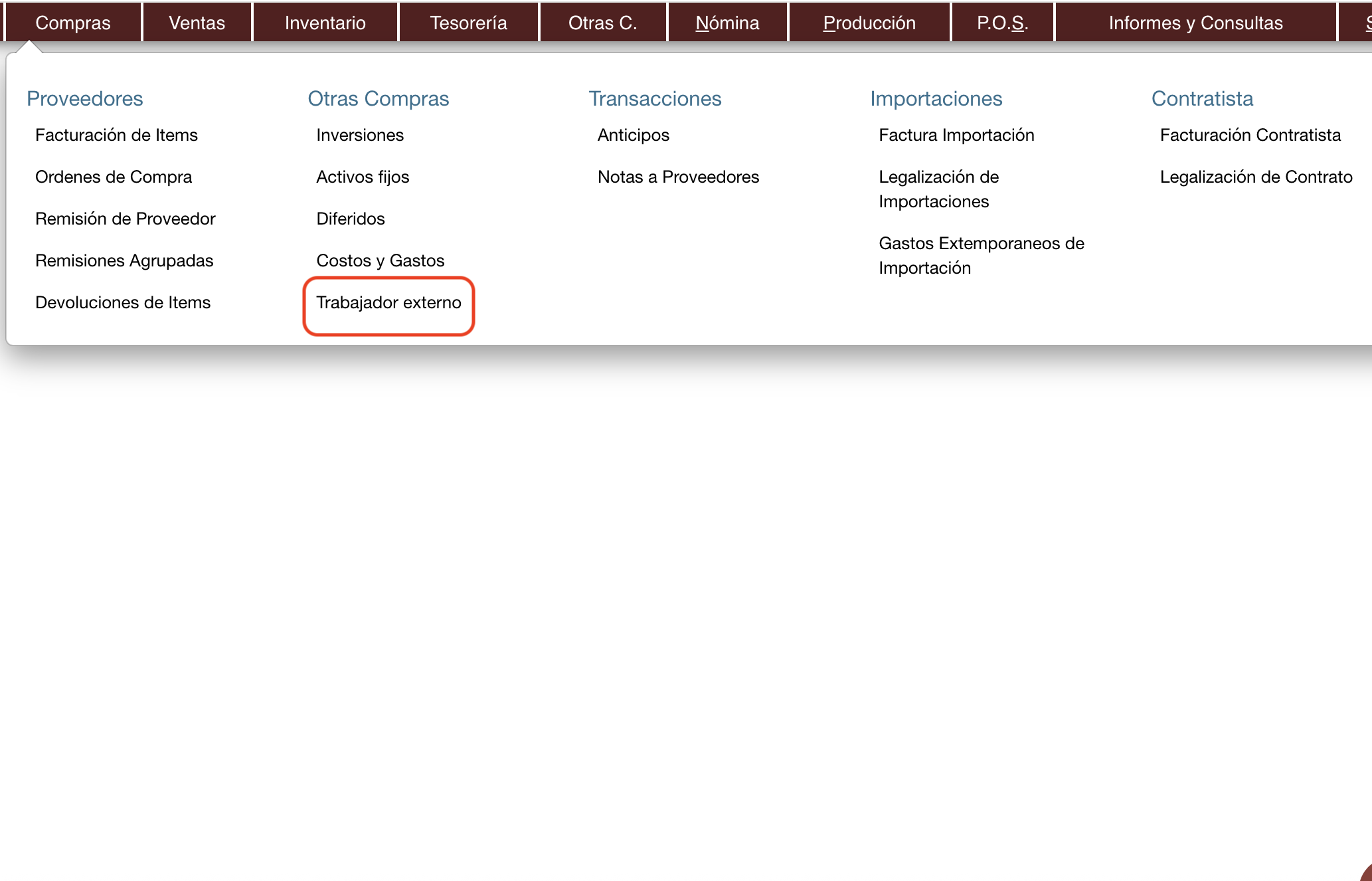Choose Remisión de Proveedor
The height and width of the screenshot is (881, 1372).
125,219
